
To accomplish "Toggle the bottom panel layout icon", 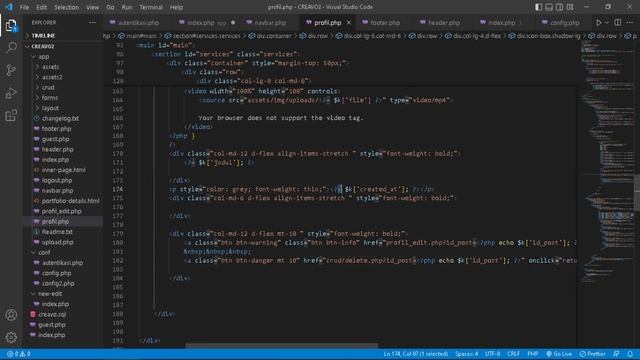I will [x=549, y=7].
